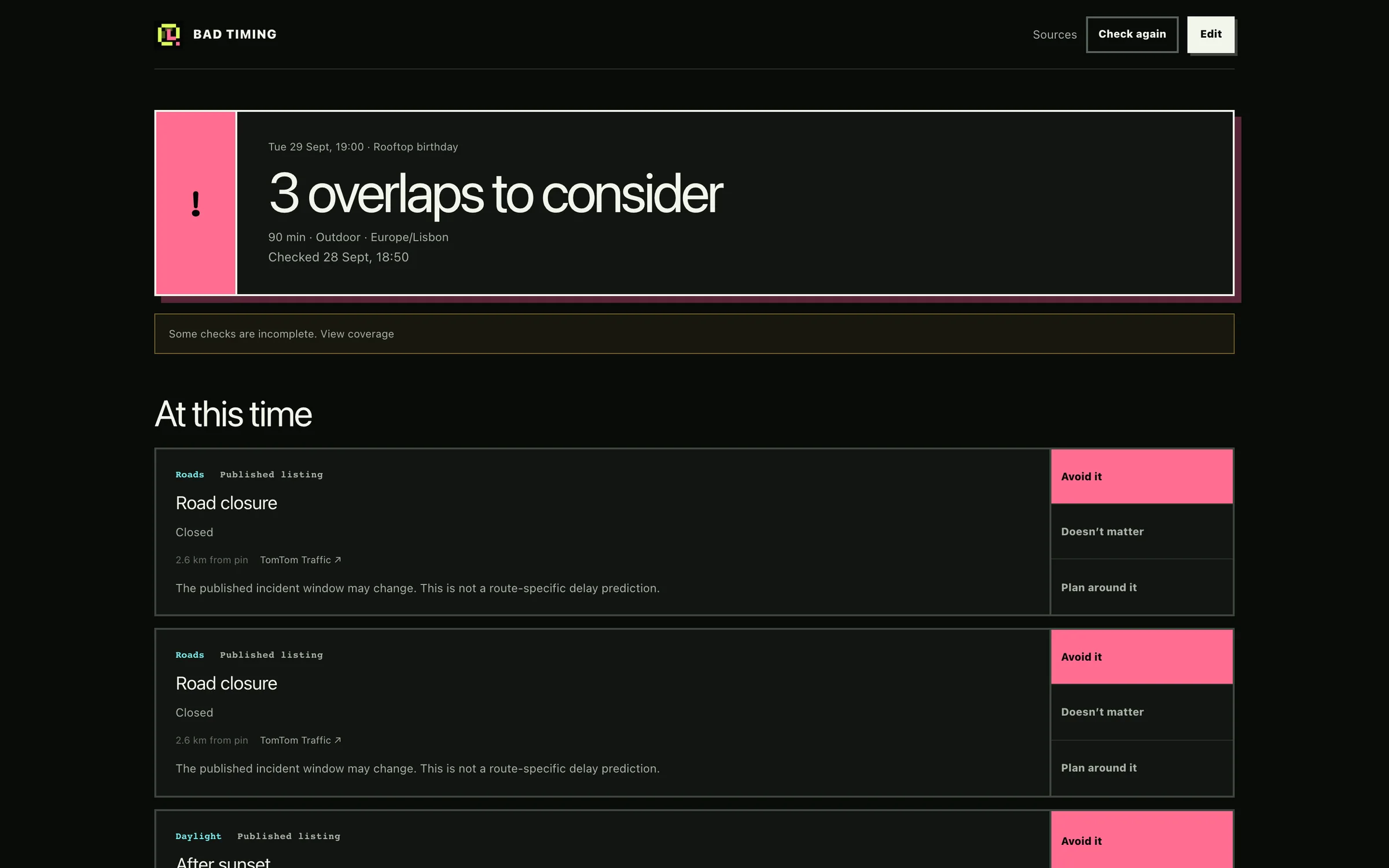Click the Daylight tag label
Screen dimensions: 1389x868
point(199,836)
